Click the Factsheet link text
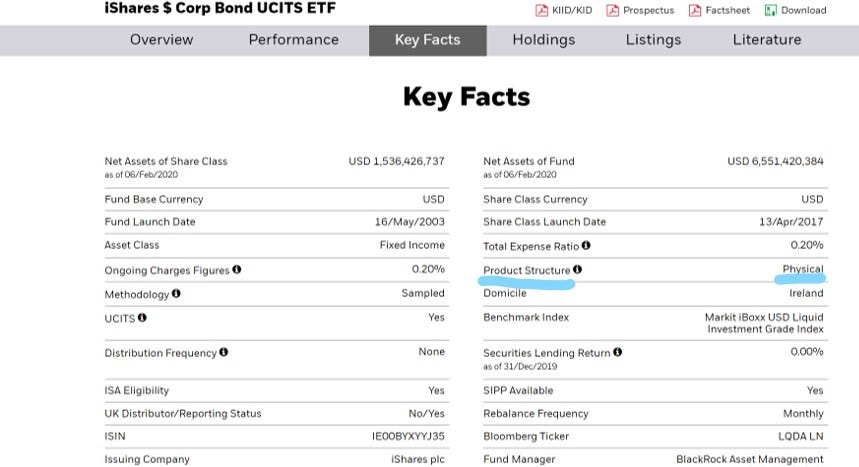Image resolution: width=859 pixels, height=467 pixels. (x=728, y=10)
